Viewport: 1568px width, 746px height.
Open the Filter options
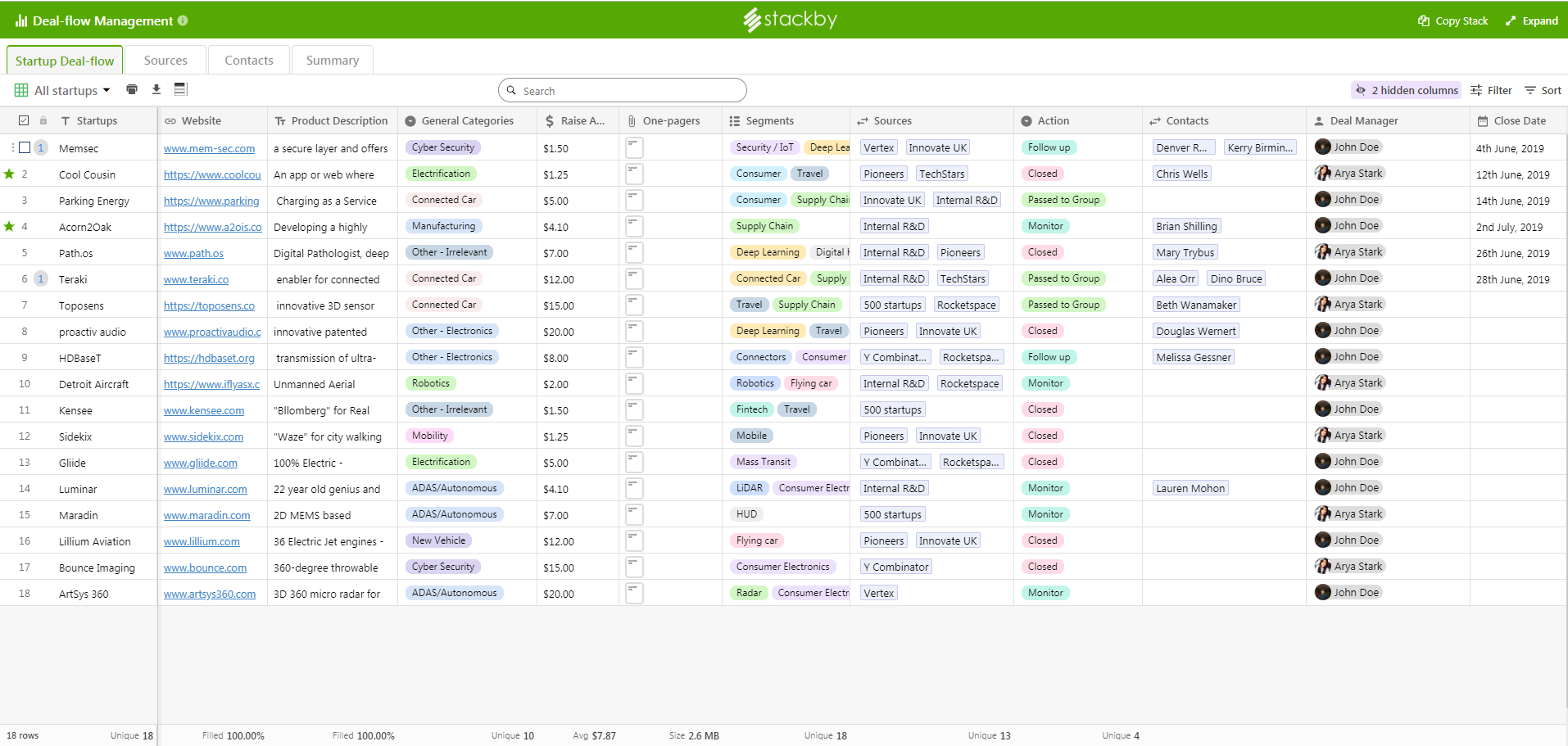pyautogui.click(x=1491, y=90)
